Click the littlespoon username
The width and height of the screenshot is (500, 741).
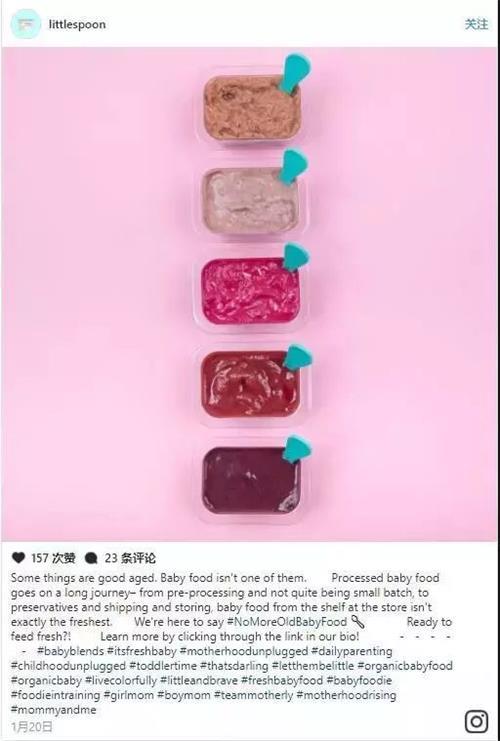(77, 24)
